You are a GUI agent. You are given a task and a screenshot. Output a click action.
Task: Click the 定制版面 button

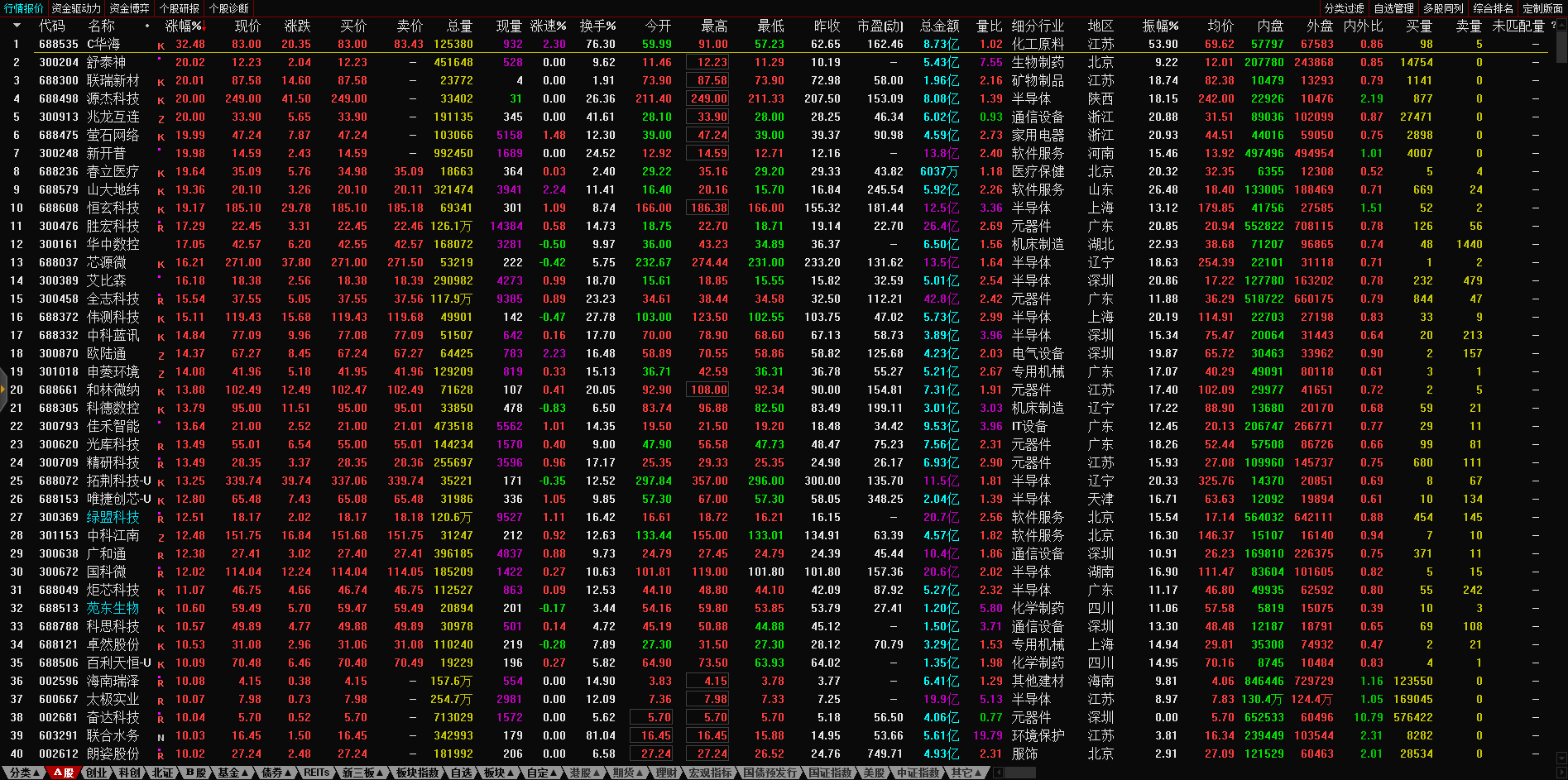click(x=1542, y=8)
